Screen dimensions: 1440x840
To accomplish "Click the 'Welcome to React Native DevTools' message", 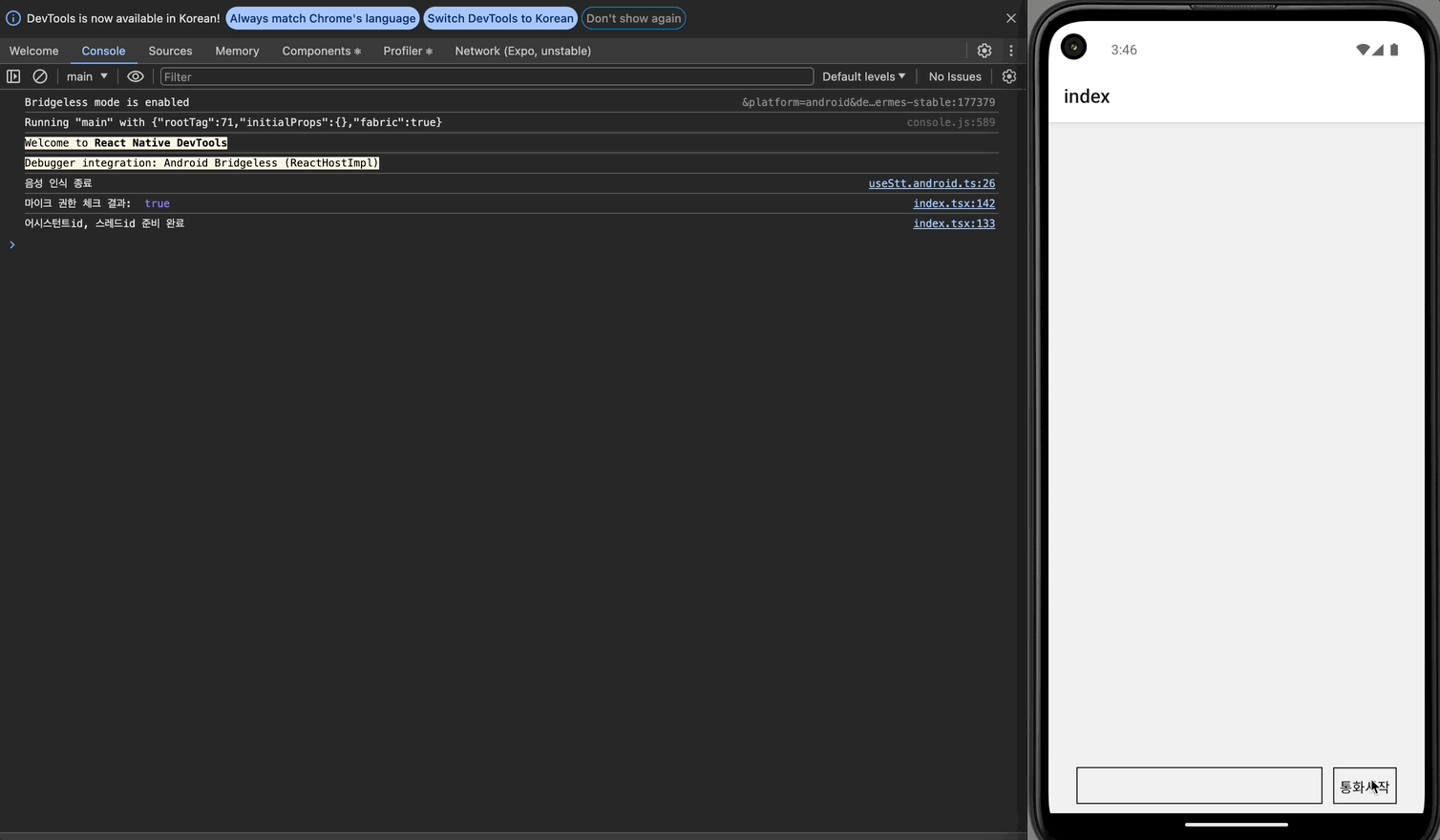I will [x=126, y=143].
